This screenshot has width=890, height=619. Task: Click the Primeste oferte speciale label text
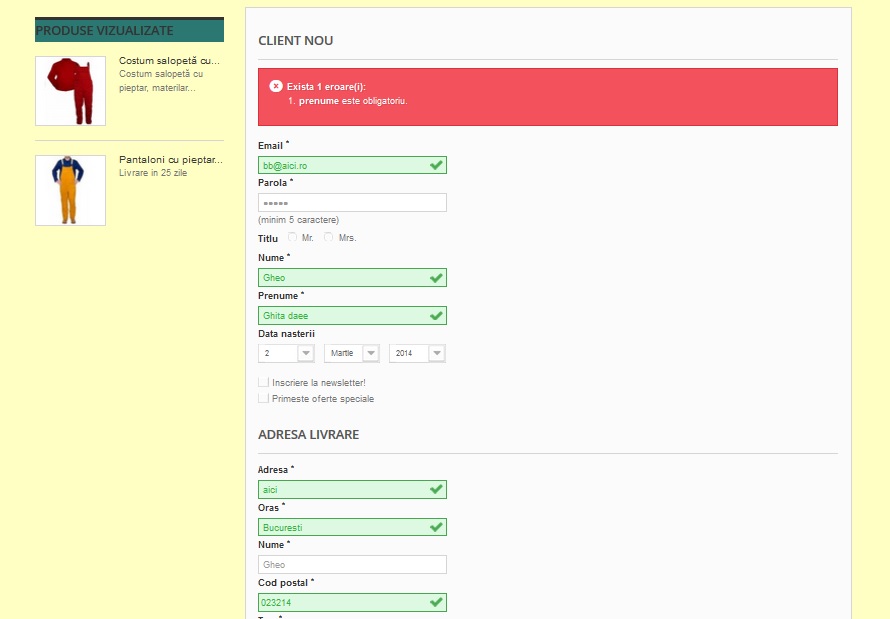pos(323,398)
